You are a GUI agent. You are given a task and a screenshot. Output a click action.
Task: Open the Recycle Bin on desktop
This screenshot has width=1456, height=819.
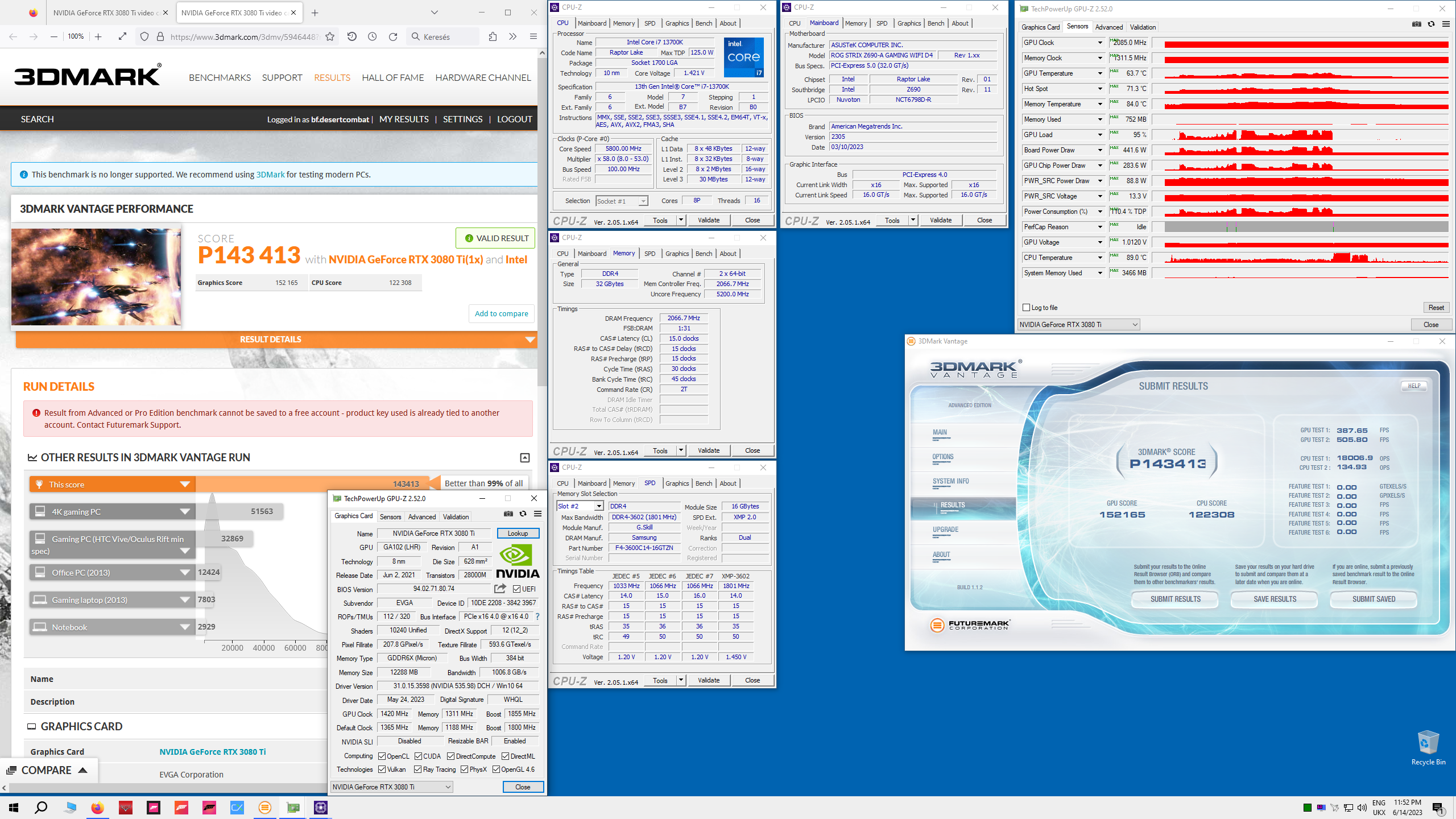(1428, 748)
